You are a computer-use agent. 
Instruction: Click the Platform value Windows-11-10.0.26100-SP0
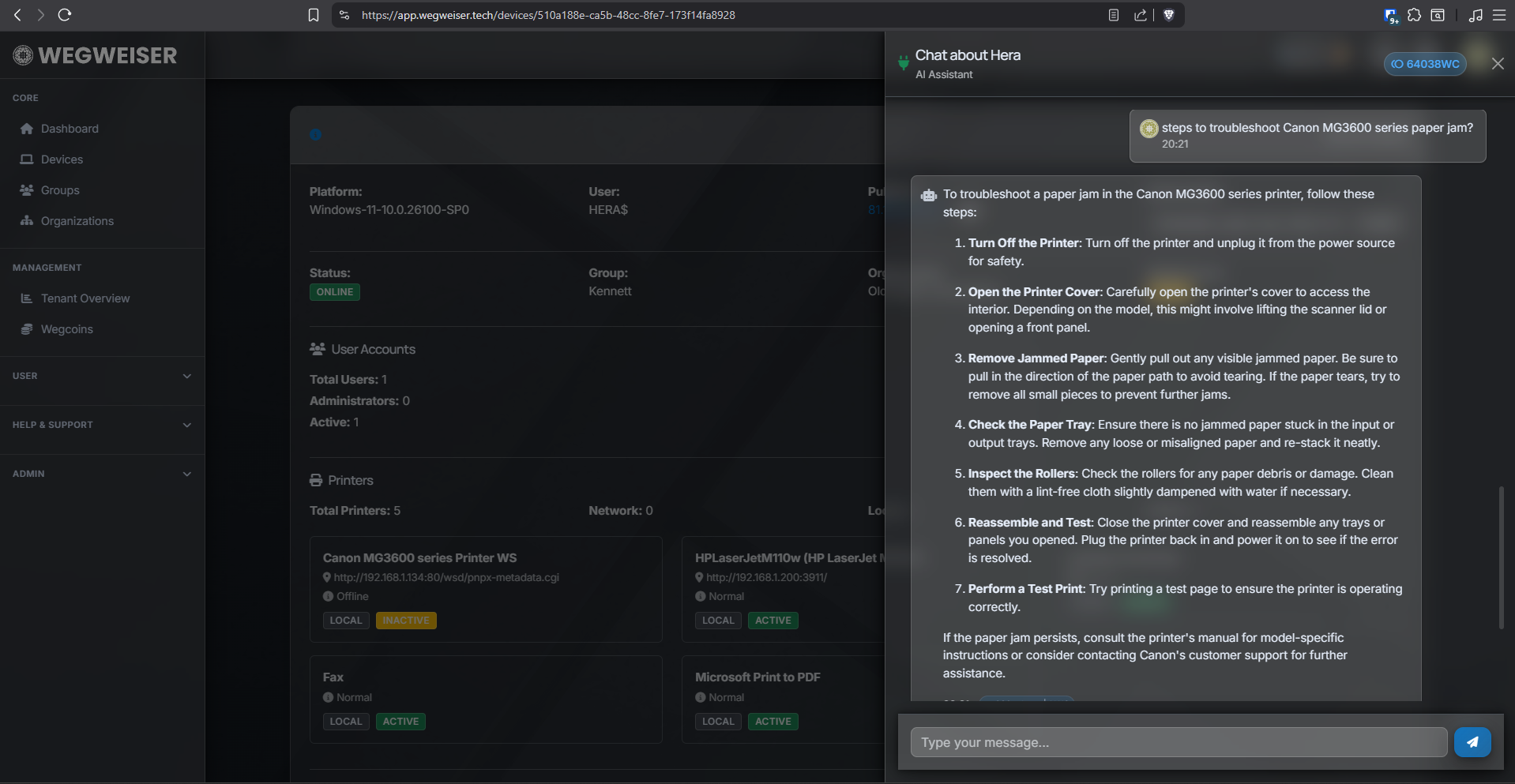click(x=389, y=210)
